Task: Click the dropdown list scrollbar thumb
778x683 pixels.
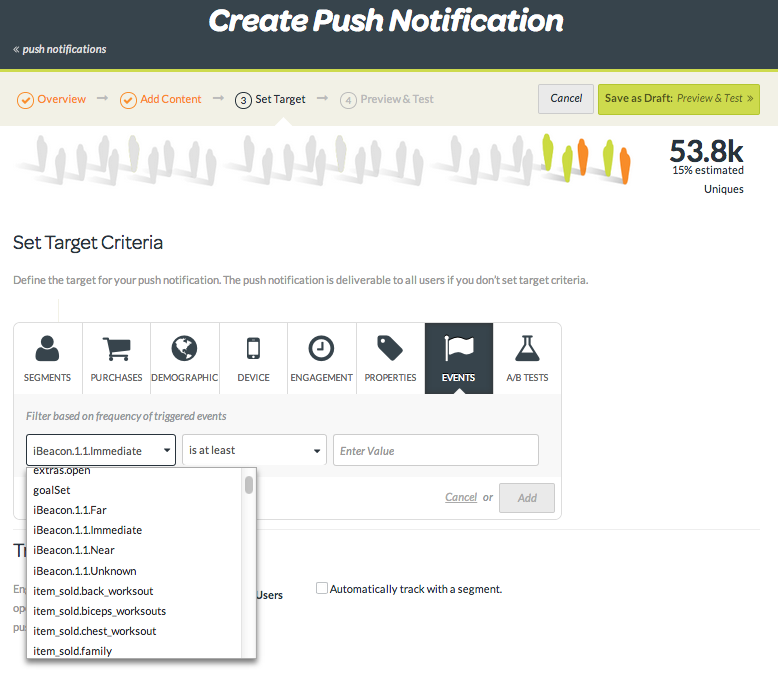Action: (249, 485)
